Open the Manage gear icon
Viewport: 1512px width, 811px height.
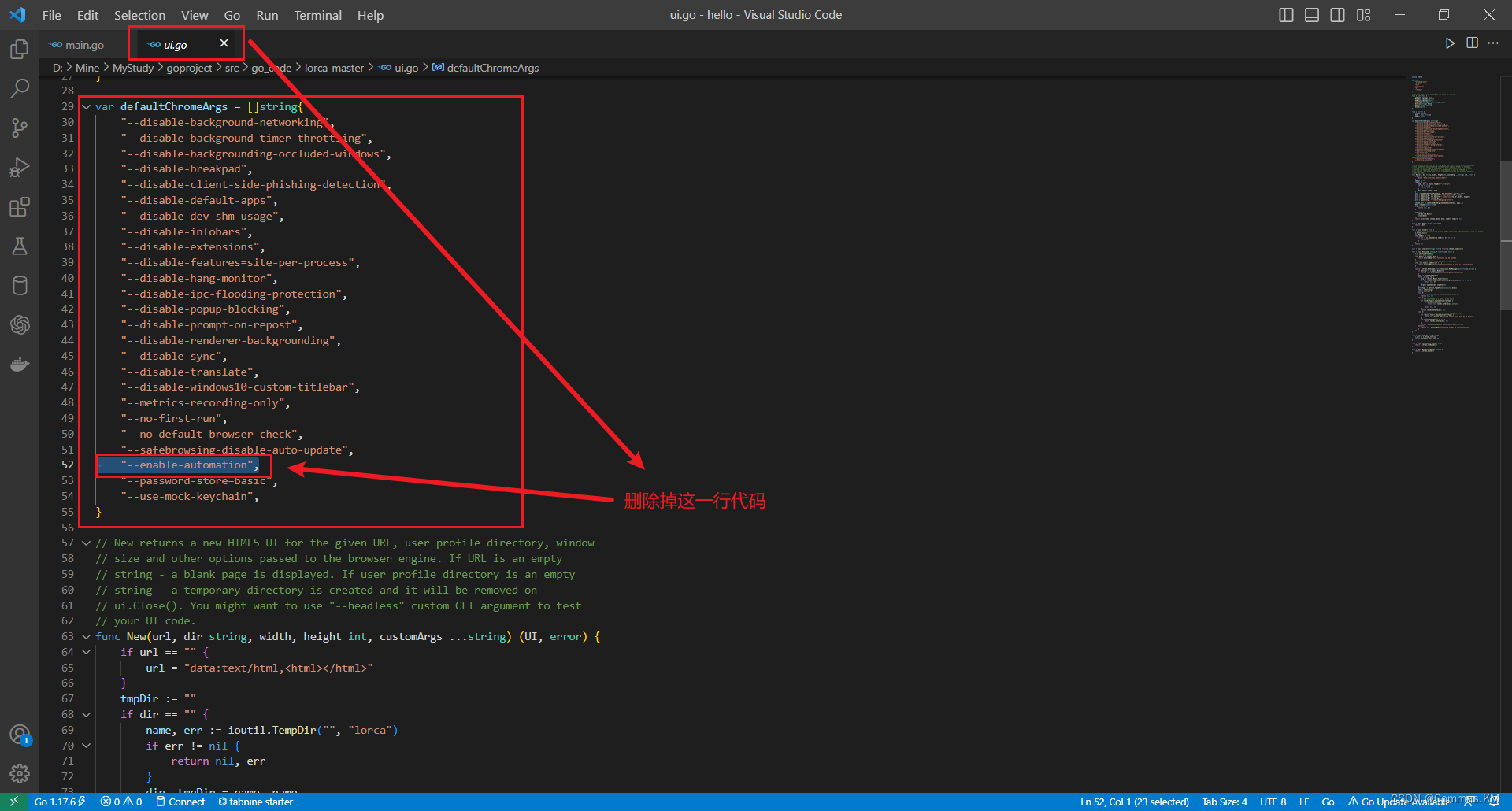20,774
